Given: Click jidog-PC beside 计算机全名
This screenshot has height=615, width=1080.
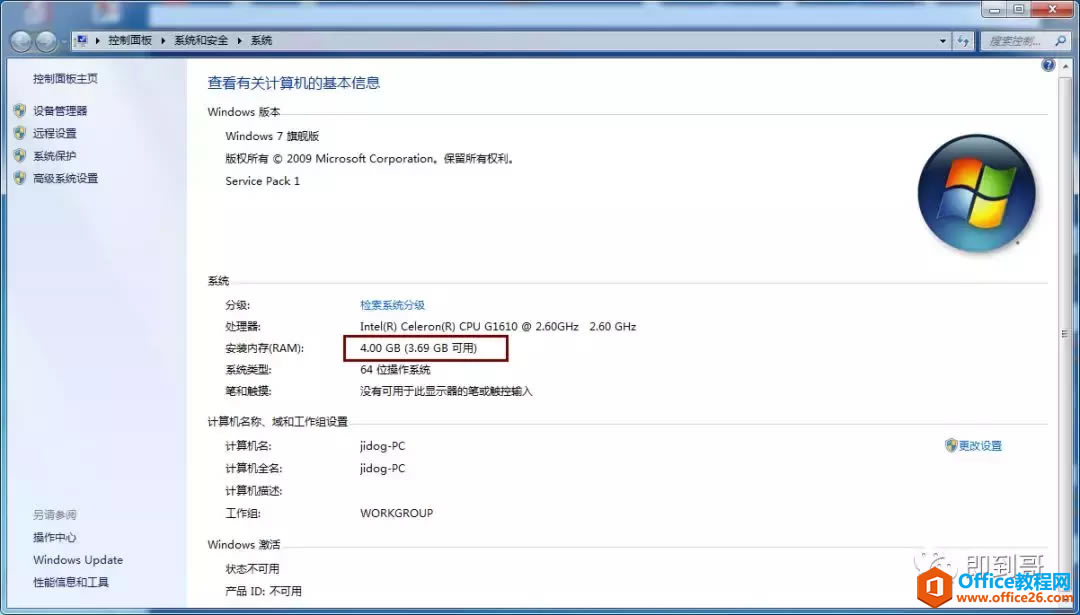Looking at the screenshot, I should 383,468.
